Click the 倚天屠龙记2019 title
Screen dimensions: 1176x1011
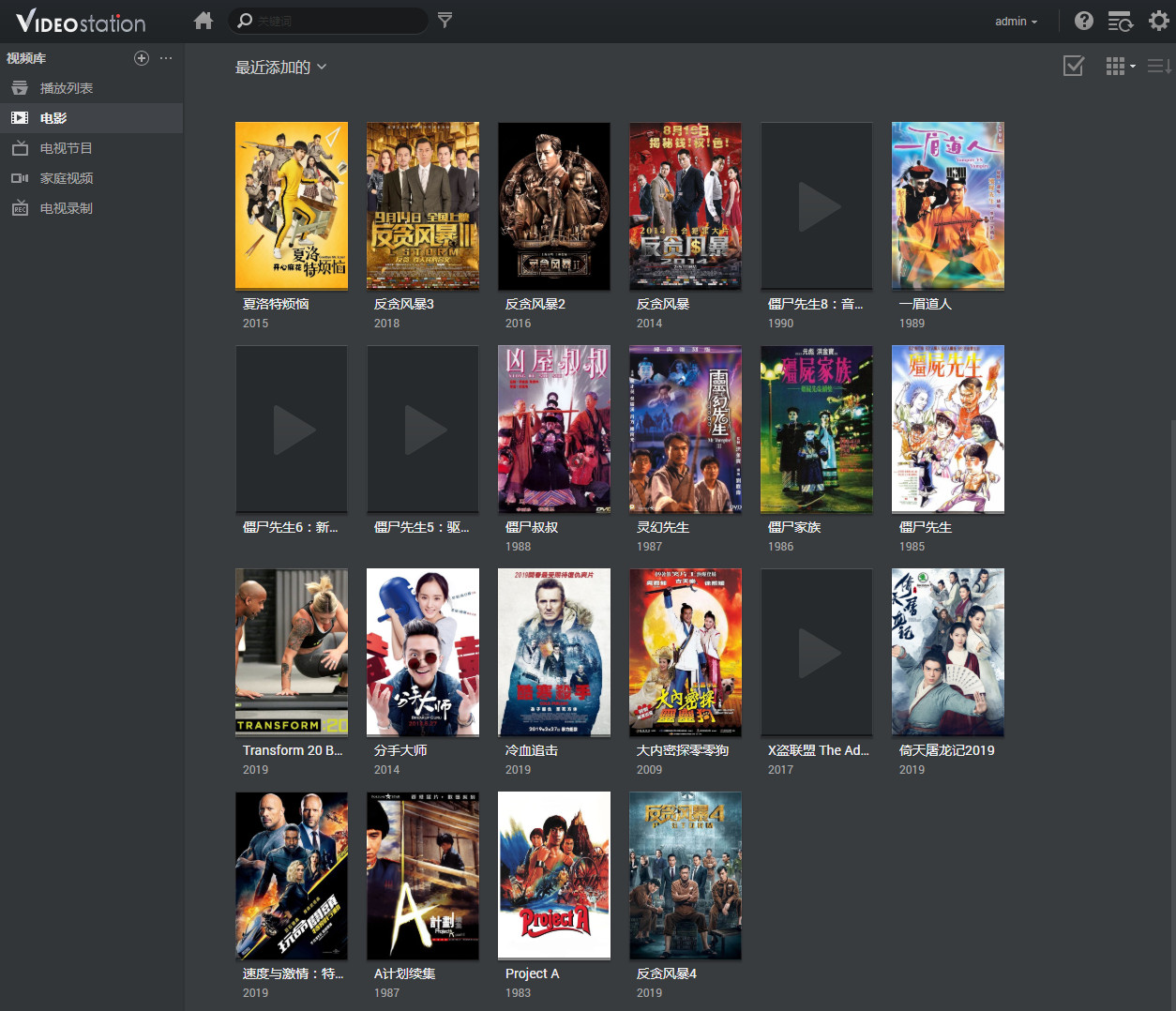click(x=947, y=750)
